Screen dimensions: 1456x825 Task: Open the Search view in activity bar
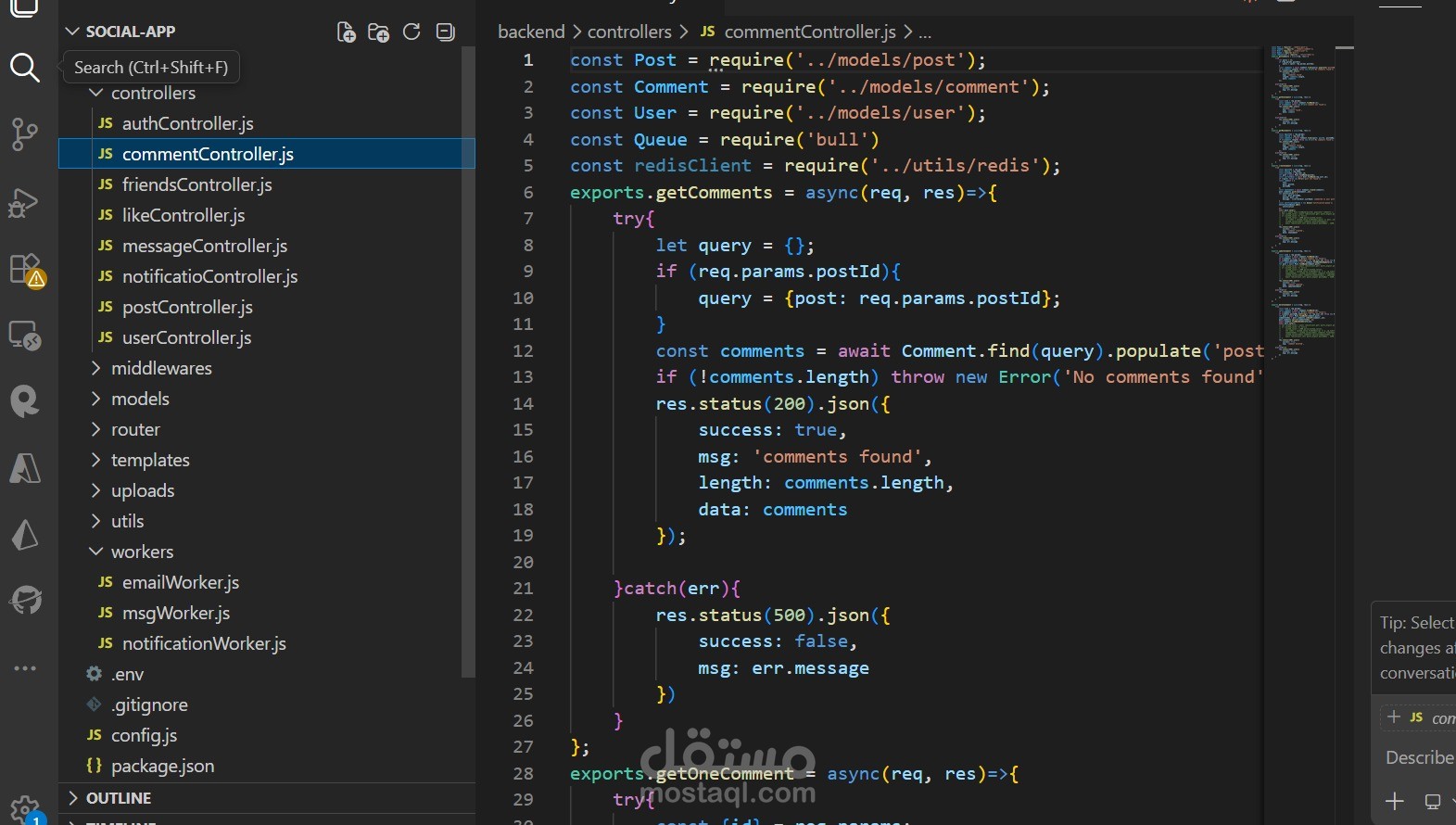tap(24, 68)
